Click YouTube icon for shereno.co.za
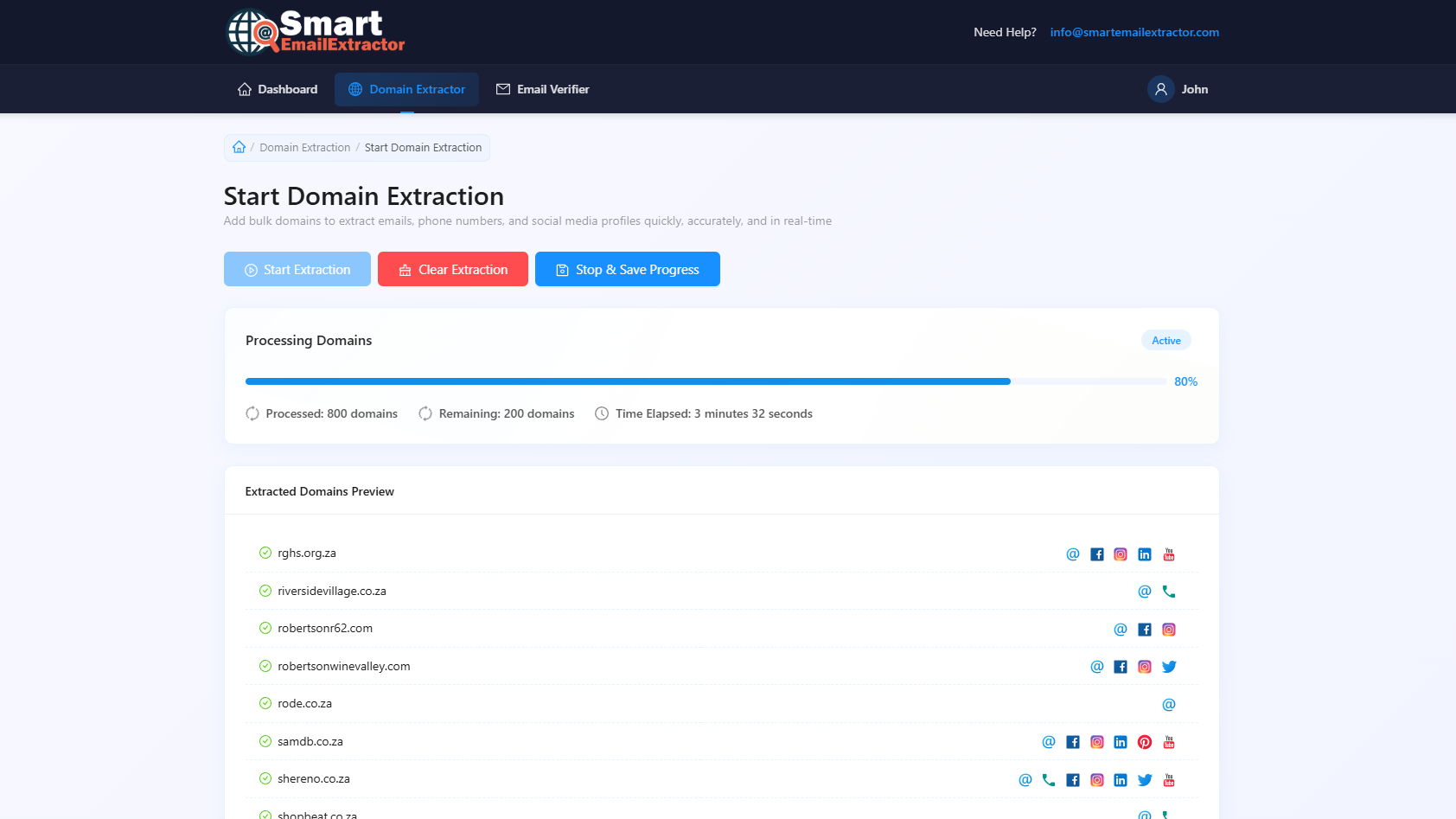The height and width of the screenshot is (819, 1456). 1168,780
